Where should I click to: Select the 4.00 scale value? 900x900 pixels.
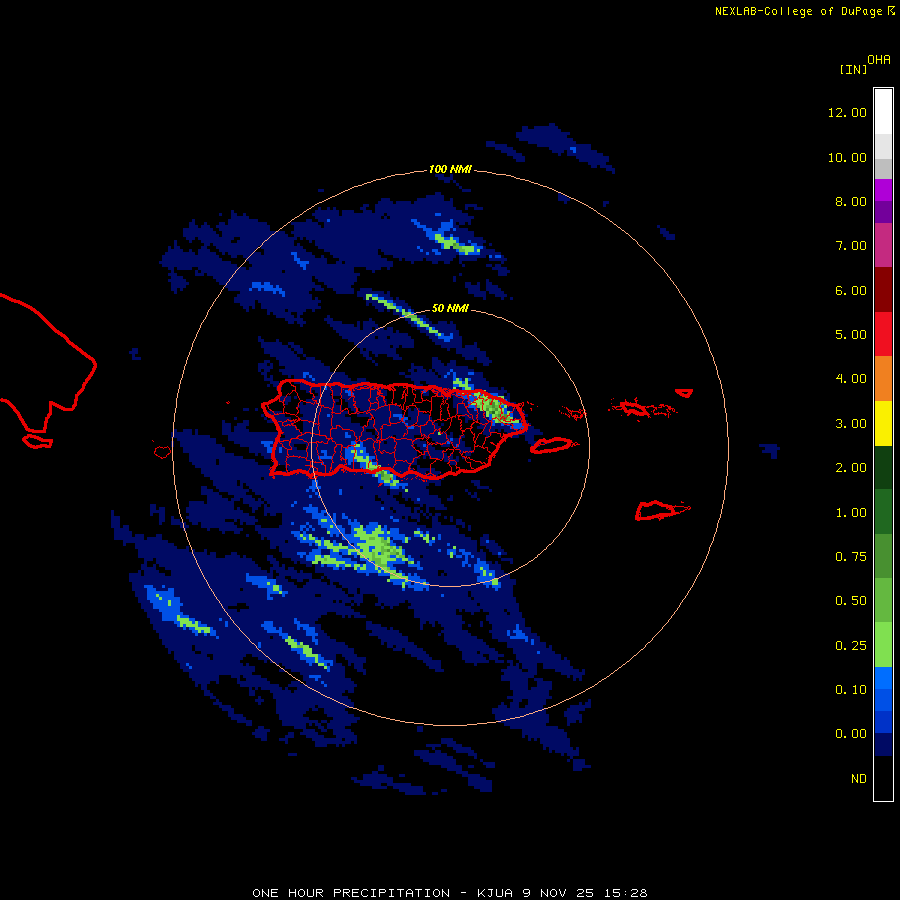(851, 379)
